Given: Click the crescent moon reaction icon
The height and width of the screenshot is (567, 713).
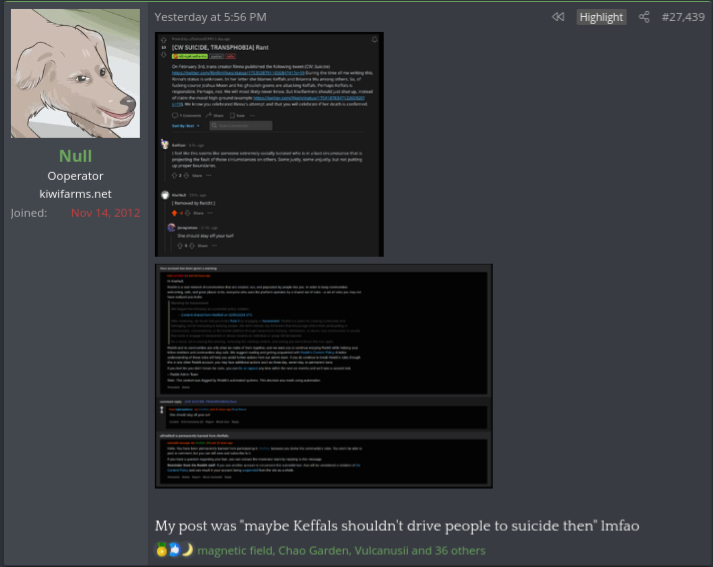Looking at the screenshot, I should (x=186, y=550).
